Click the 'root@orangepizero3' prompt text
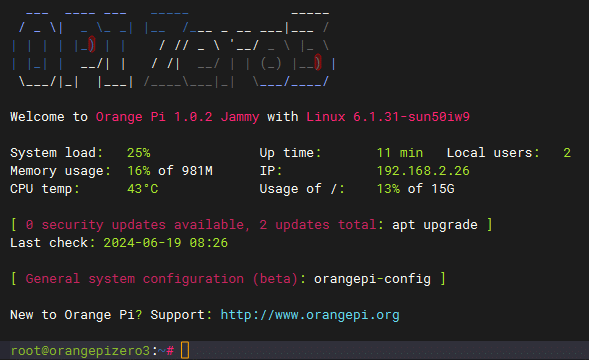The image size is (589, 360). click(x=80, y=351)
